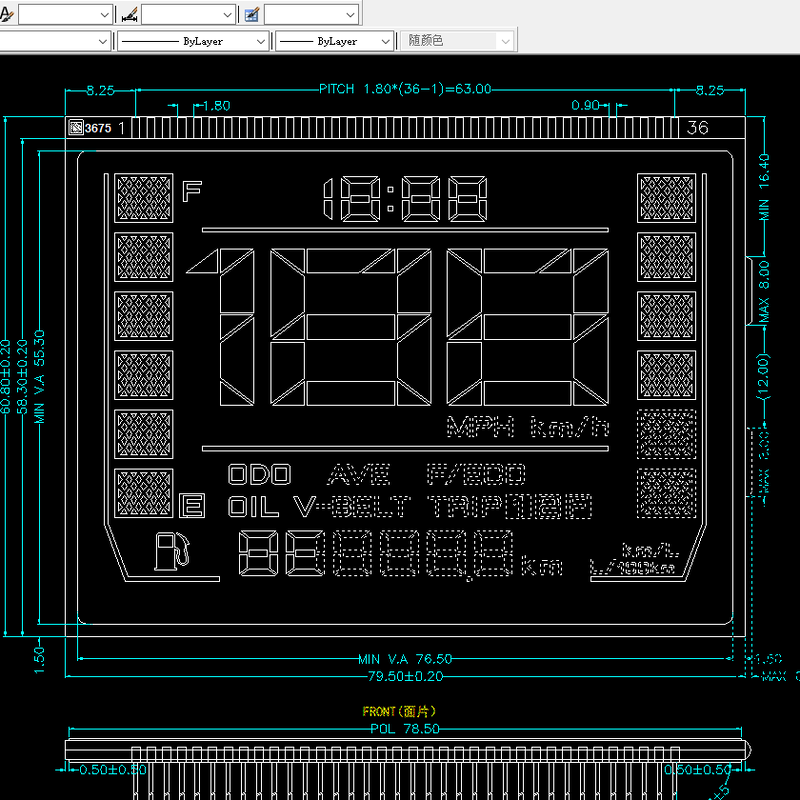Click the MIN V.A 76.50 dimension text
This screenshot has height=800, width=800.
(405, 659)
